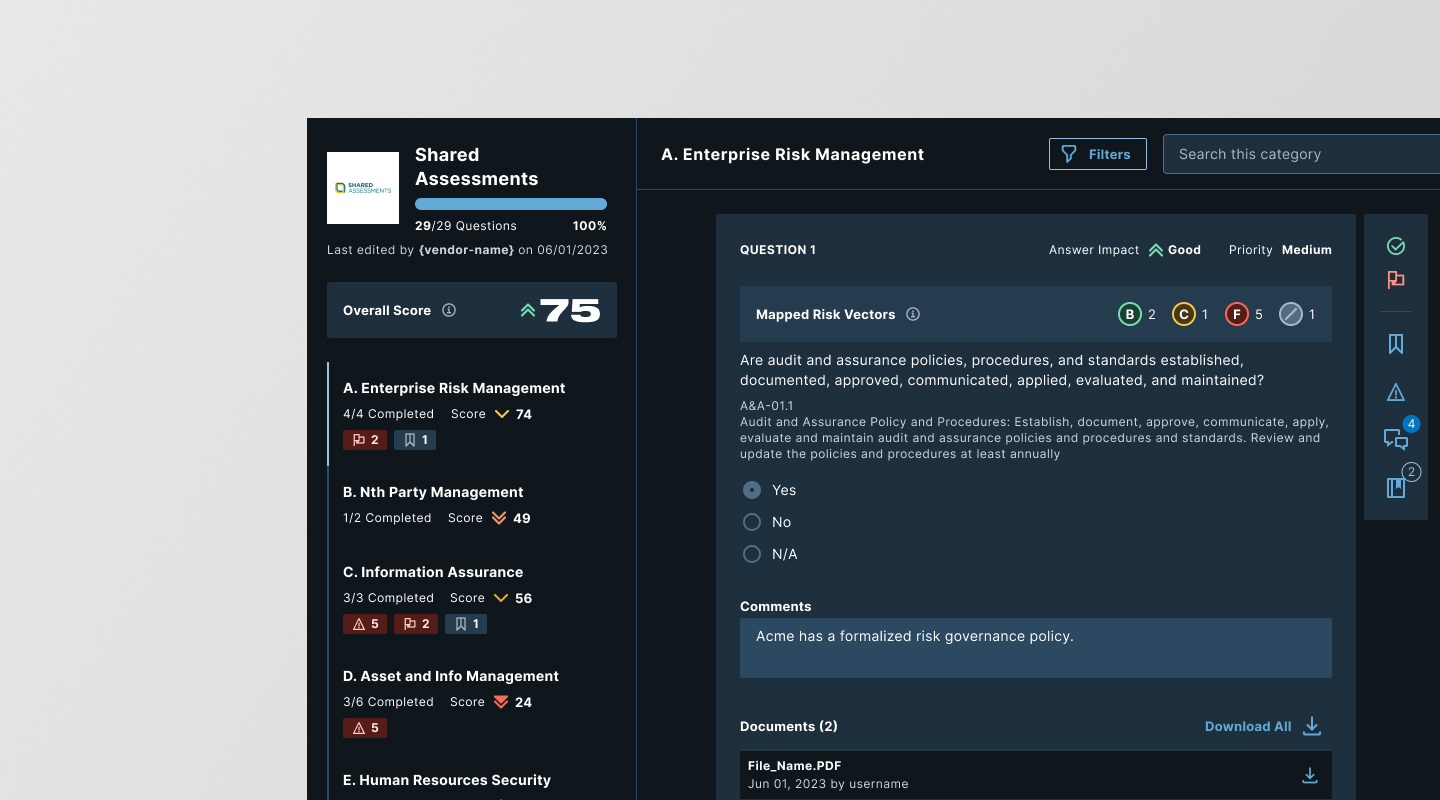This screenshot has width=1440, height=800.
Task: Click the C grade risk vector badge
Action: [x=1184, y=314]
